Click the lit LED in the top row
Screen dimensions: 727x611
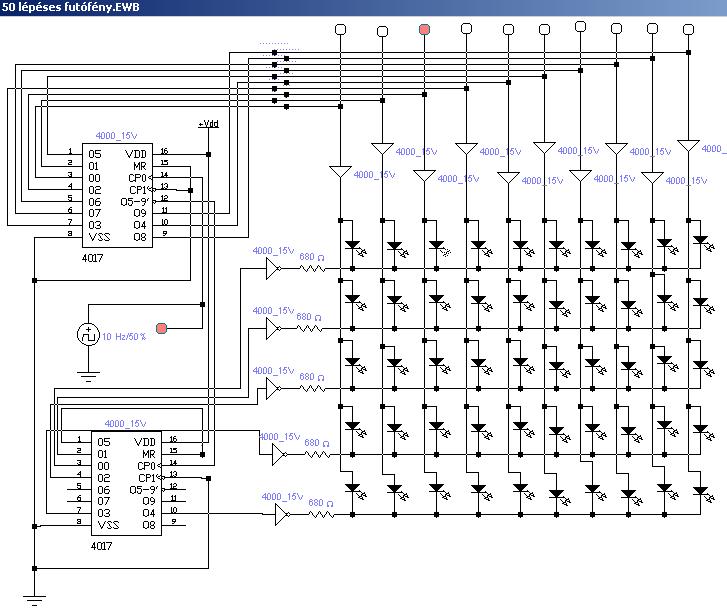coord(438,247)
